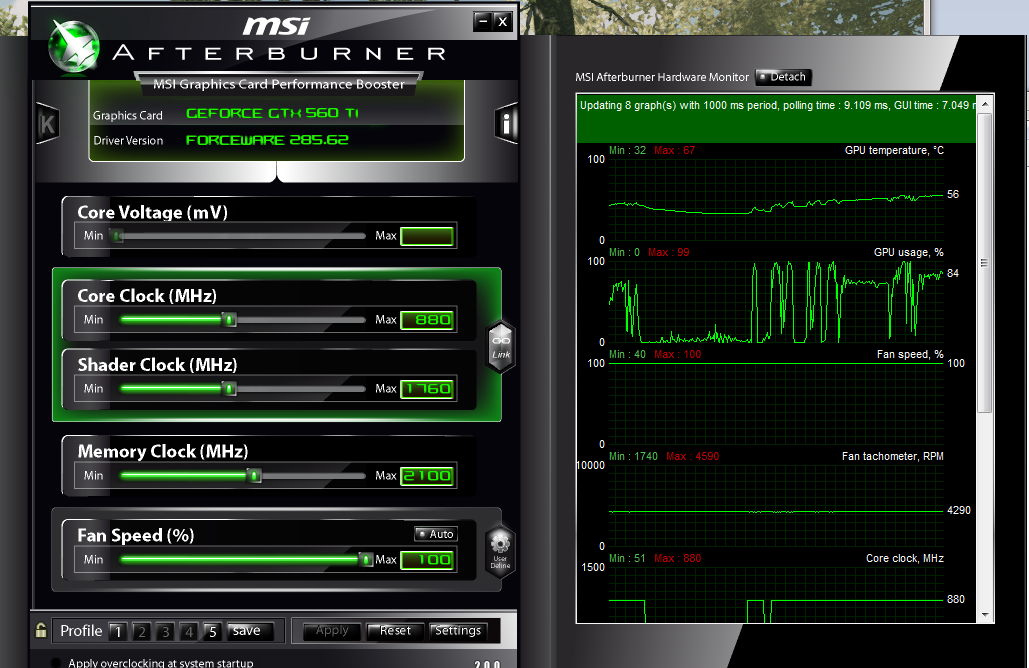
Task: Click the GEFORCE GTX 560 Ti text
Action: tap(272, 114)
